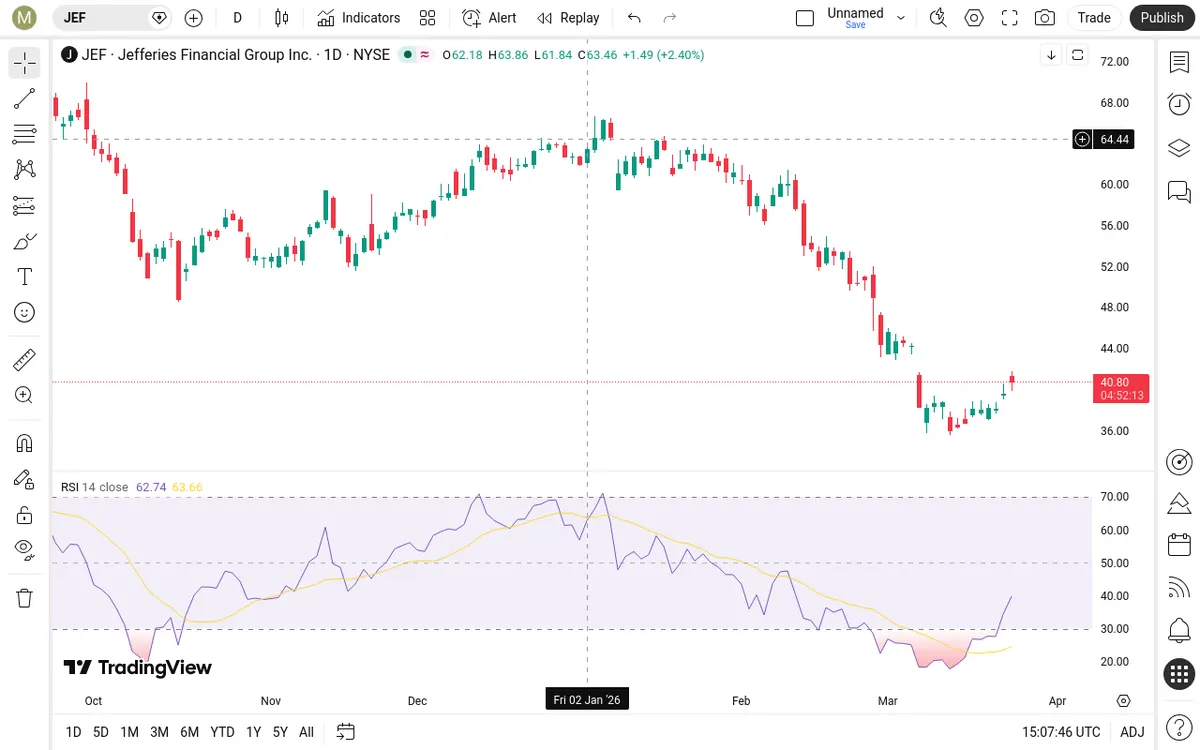Select the crosshair cursor tool
1200x750 pixels.
(x=25, y=63)
